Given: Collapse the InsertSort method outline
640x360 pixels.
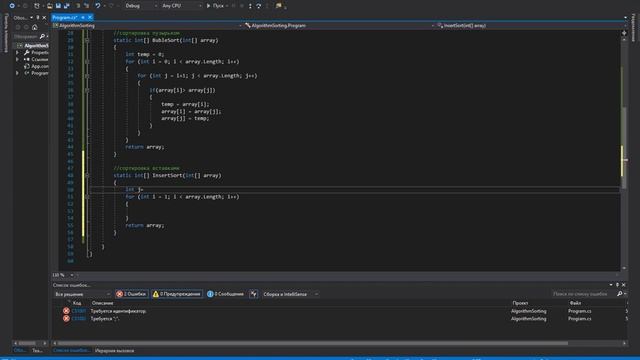Looking at the screenshot, I should 87,176.
